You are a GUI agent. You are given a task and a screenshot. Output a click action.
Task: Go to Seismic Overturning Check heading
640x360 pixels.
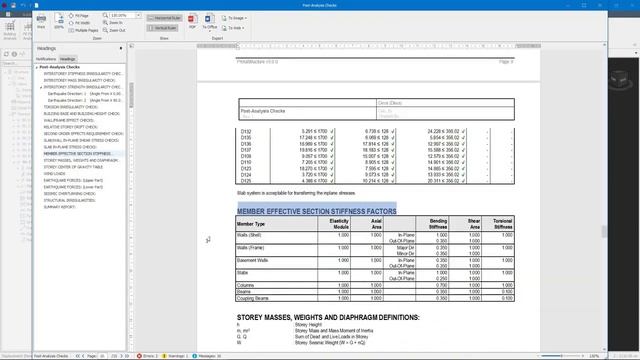[x=69, y=194]
